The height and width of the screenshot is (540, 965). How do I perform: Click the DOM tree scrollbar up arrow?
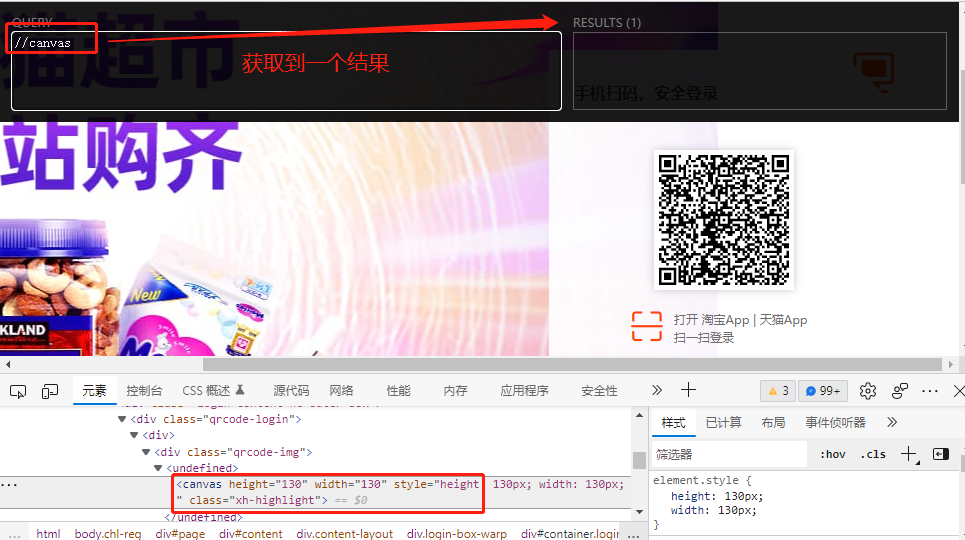tap(639, 416)
